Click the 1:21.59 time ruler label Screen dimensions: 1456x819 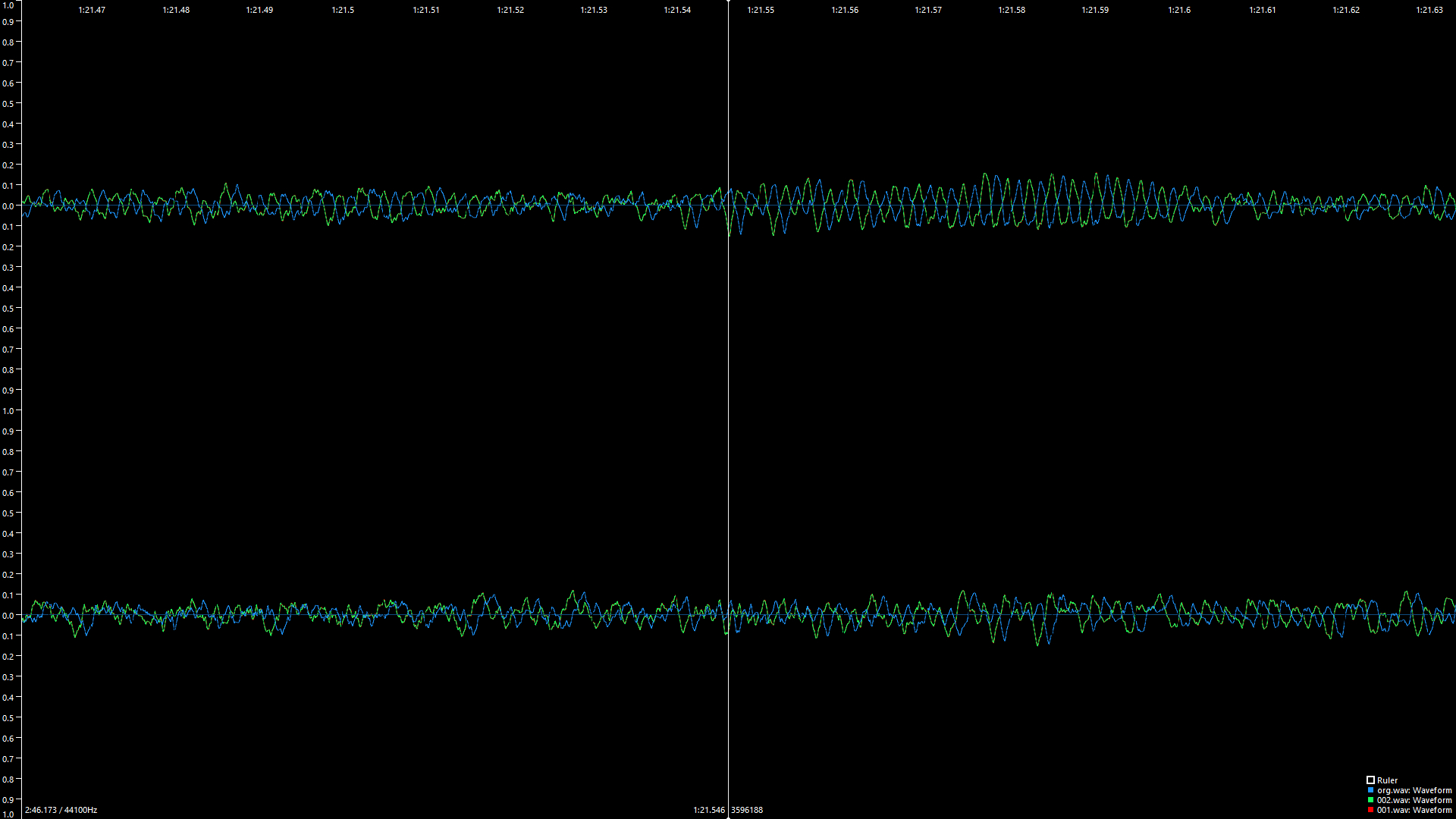point(1095,10)
